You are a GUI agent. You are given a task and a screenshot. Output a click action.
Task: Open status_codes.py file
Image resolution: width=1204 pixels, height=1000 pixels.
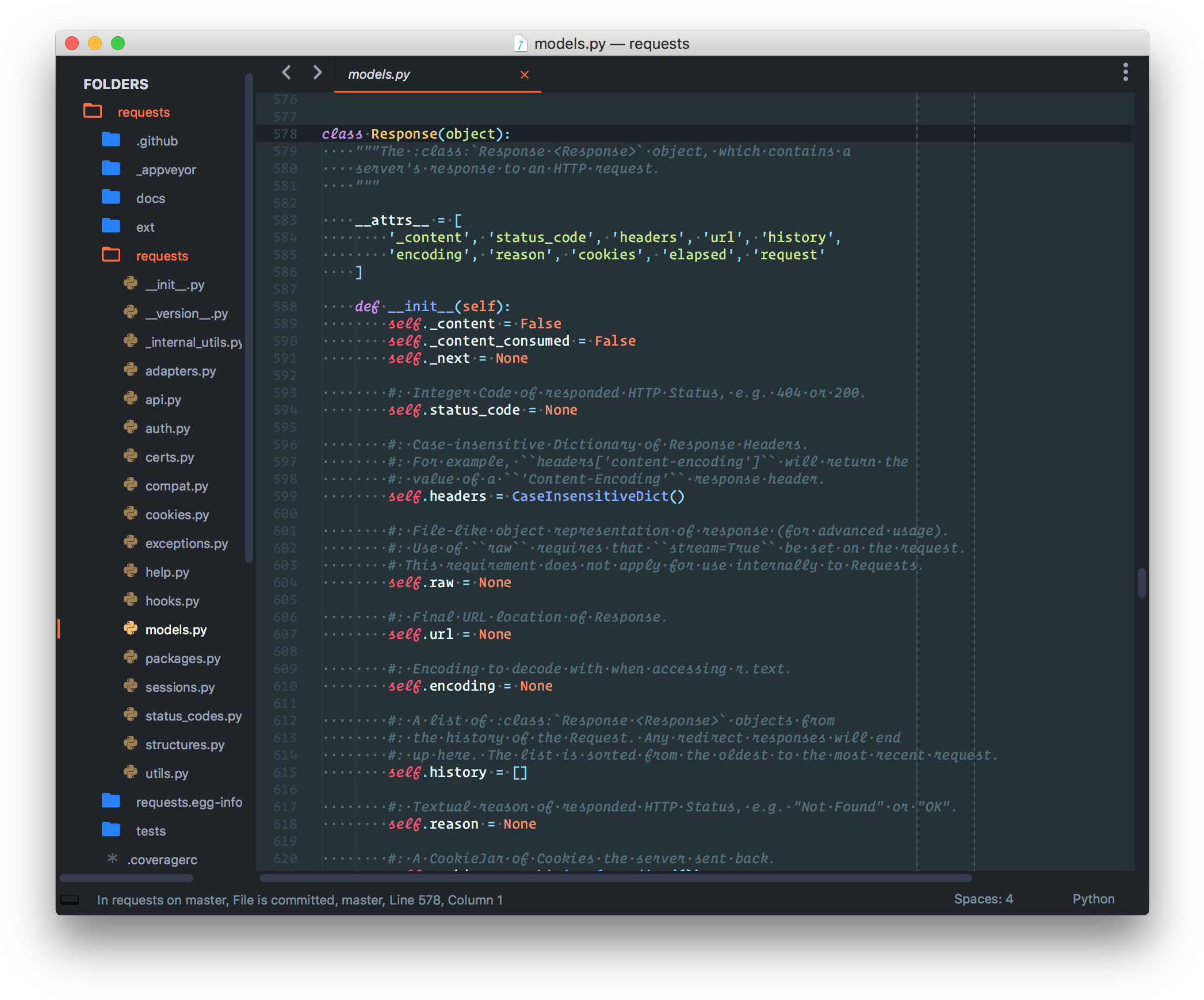[193, 716]
